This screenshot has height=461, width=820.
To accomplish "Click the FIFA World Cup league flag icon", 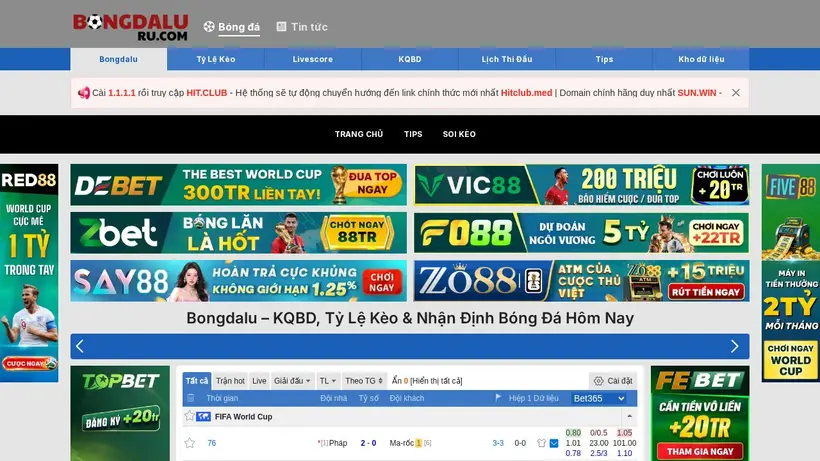I will pyautogui.click(x=203, y=417).
